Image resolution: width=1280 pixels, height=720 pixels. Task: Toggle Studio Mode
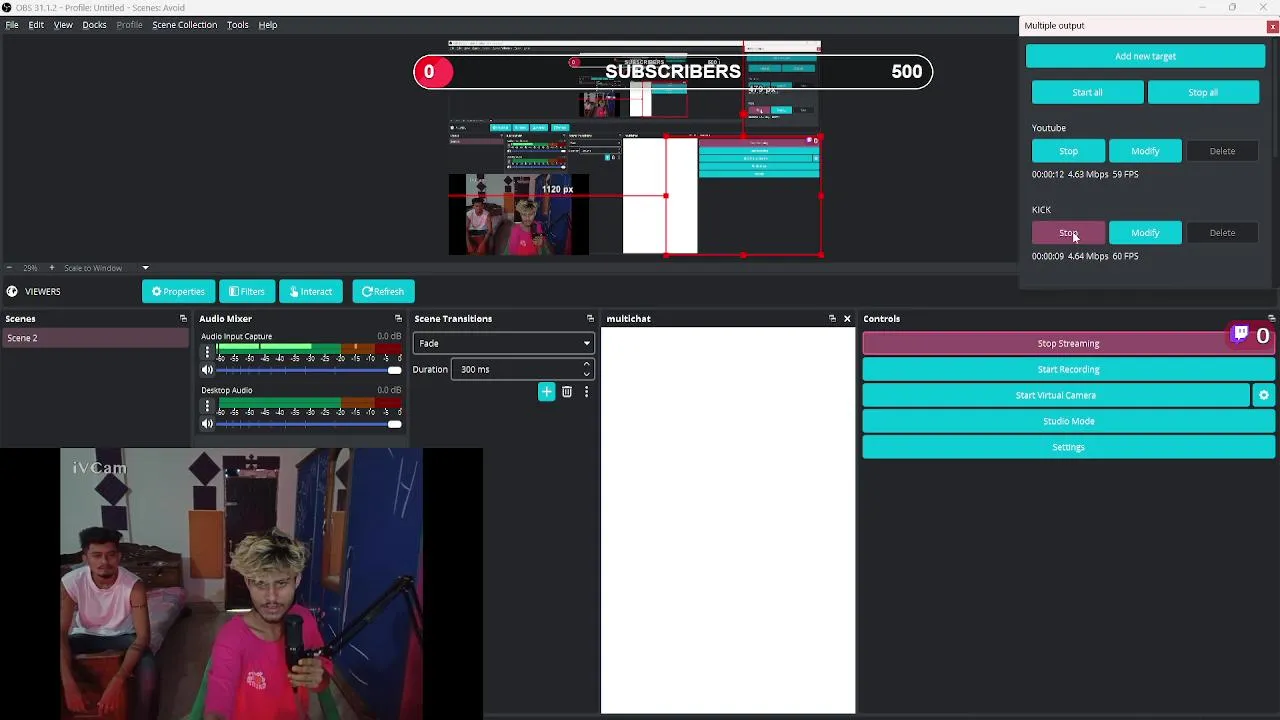click(1068, 421)
